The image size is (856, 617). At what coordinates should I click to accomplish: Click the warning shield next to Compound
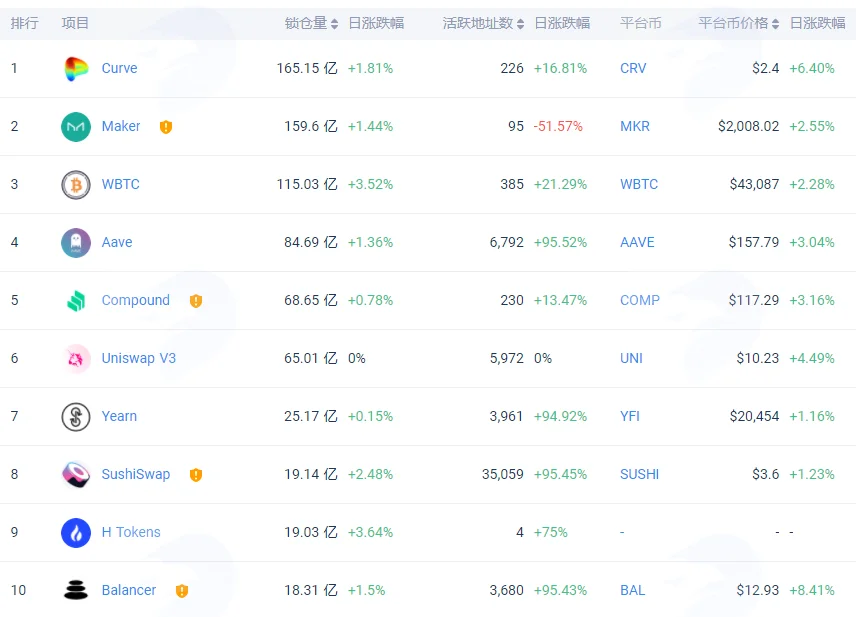(x=196, y=301)
